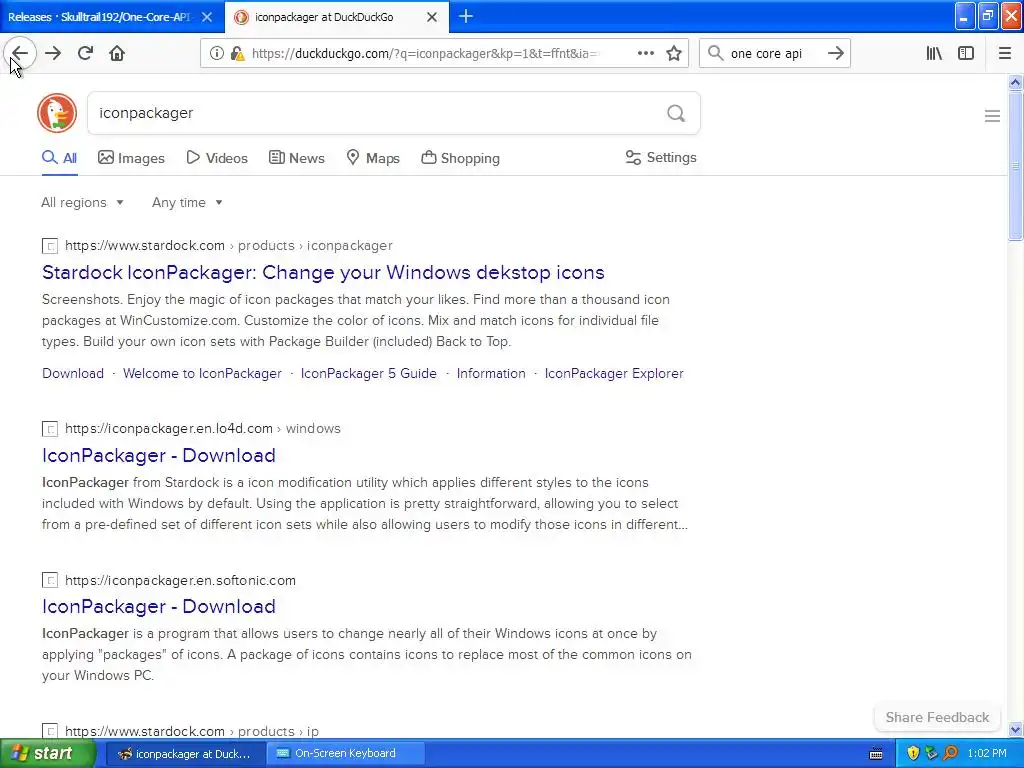The image size is (1024, 768).
Task: Open Welcome to IconPackager sitelink
Action: (202, 374)
